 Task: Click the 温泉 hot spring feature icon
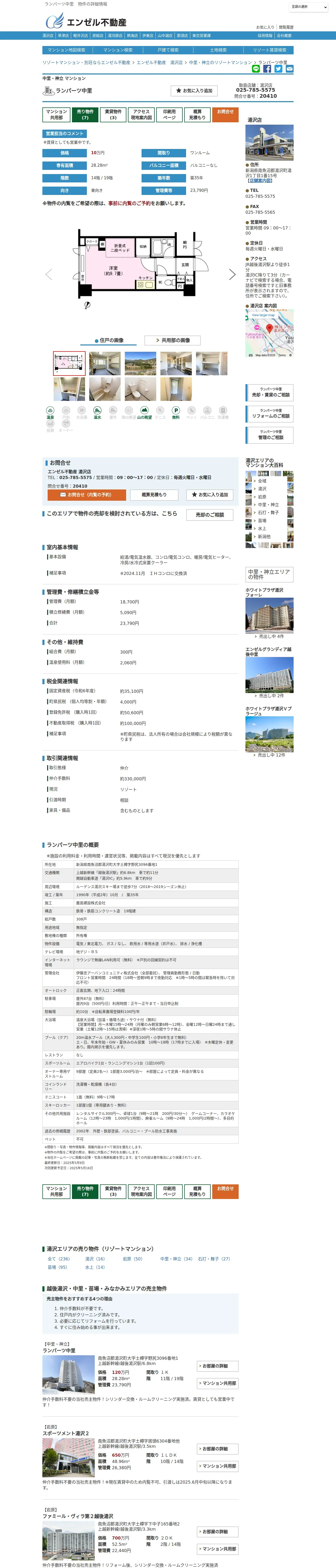click(50, 413)
